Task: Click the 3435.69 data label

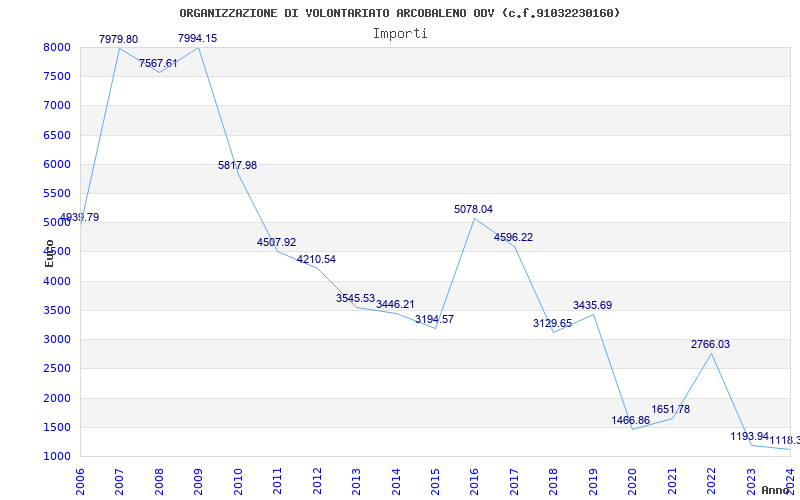Action: [x=592, y=305]
